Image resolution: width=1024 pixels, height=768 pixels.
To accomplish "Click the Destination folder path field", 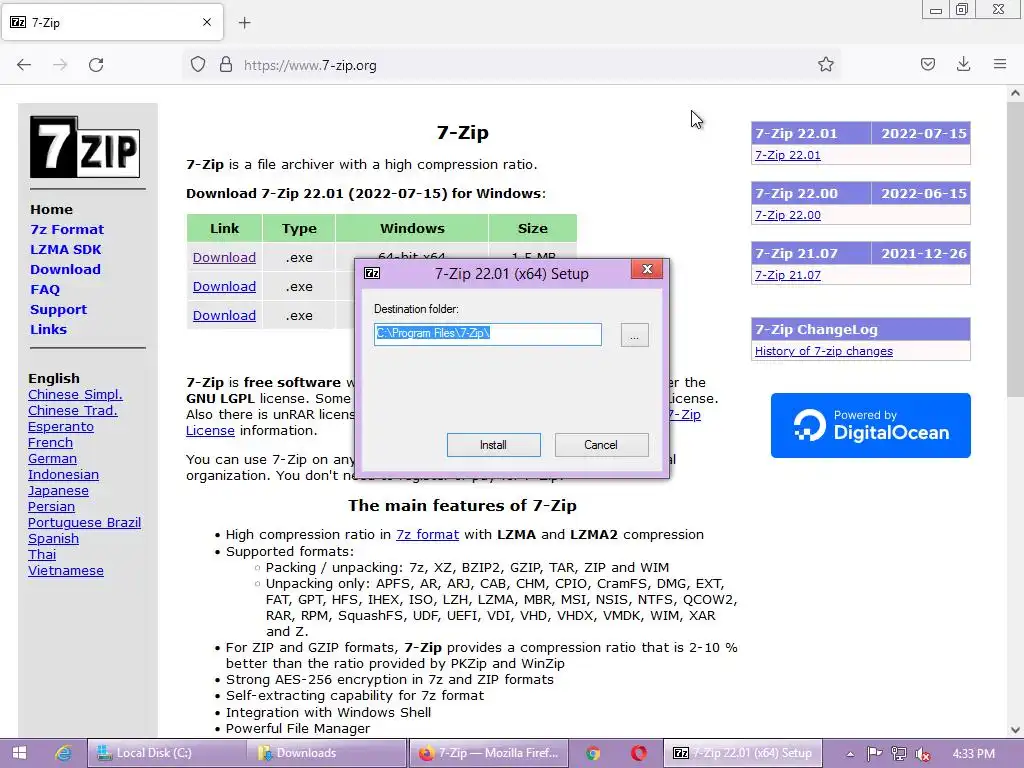I will click(487, 334).
